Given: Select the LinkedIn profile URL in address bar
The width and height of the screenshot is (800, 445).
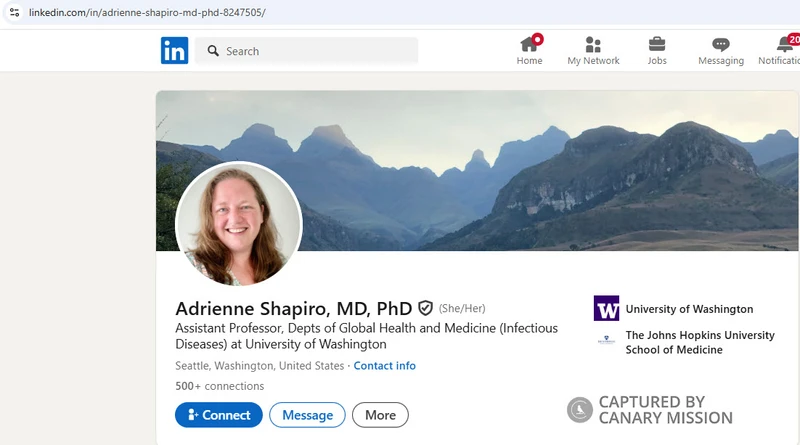Looking at the screenshot, I should pos(147,12).
